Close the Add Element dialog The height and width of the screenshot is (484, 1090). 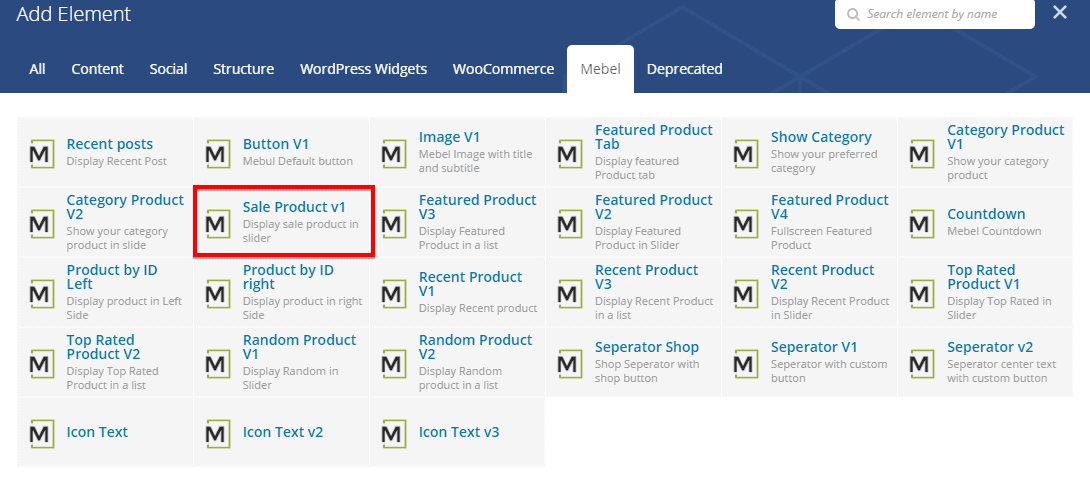1060,13
